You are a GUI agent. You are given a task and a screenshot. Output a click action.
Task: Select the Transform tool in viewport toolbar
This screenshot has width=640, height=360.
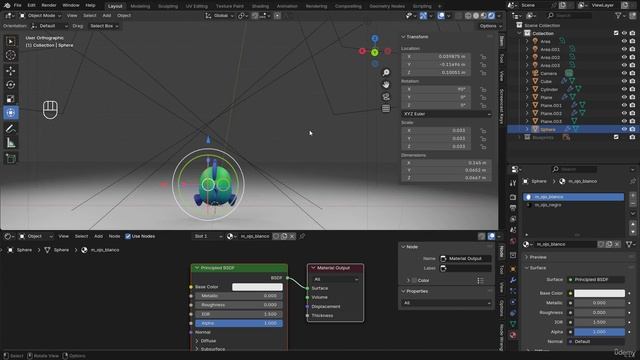click(11, 113)
